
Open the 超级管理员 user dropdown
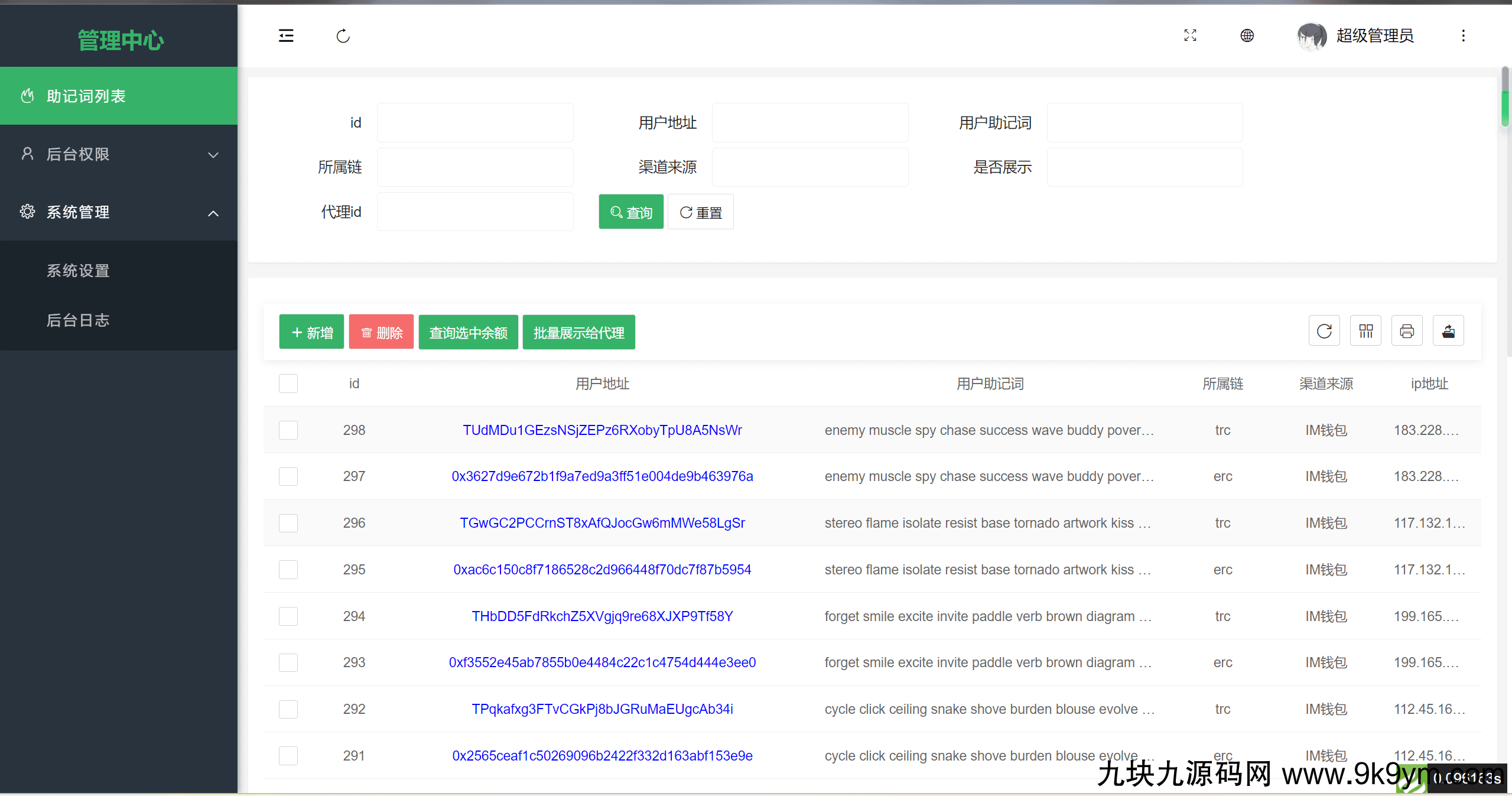click(1374, 35)
